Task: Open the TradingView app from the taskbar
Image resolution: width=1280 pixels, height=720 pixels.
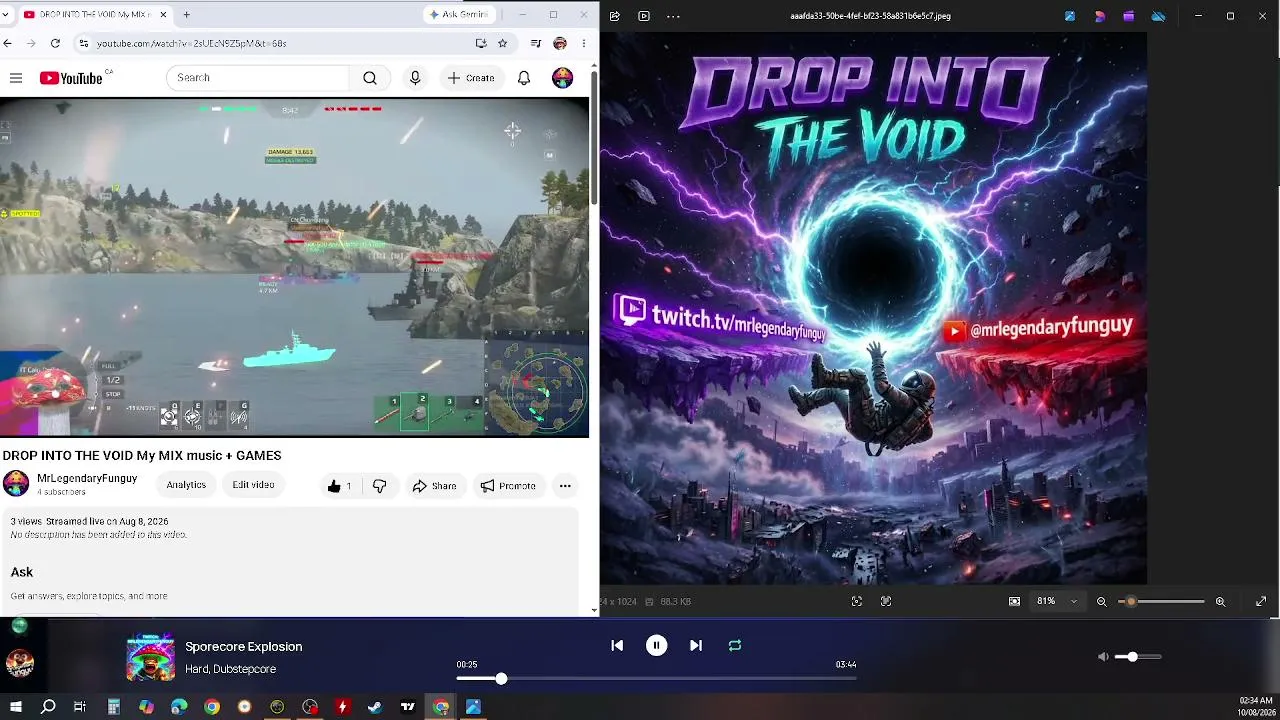Action: click(x=408, y=707)
